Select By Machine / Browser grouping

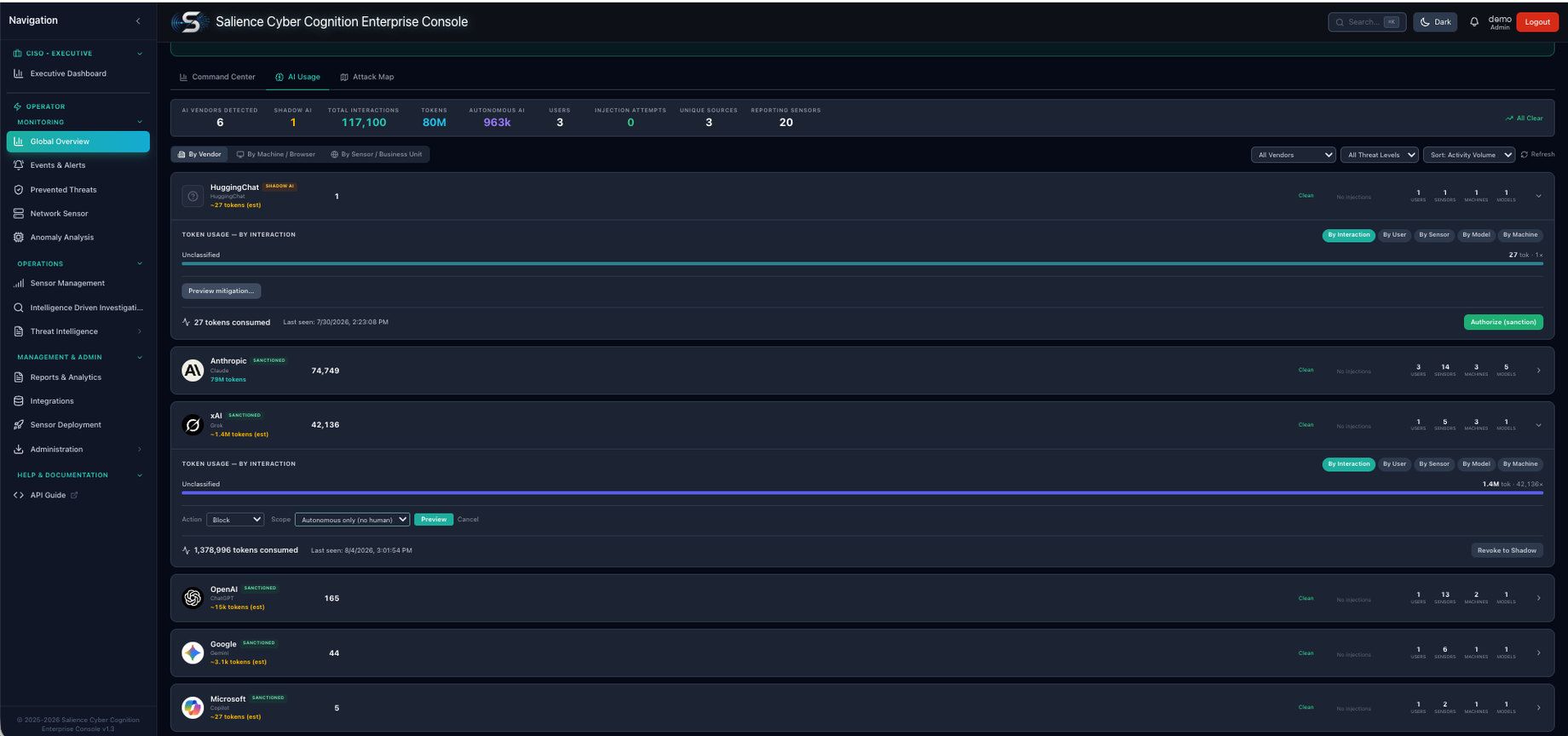(x=275, y=154)
